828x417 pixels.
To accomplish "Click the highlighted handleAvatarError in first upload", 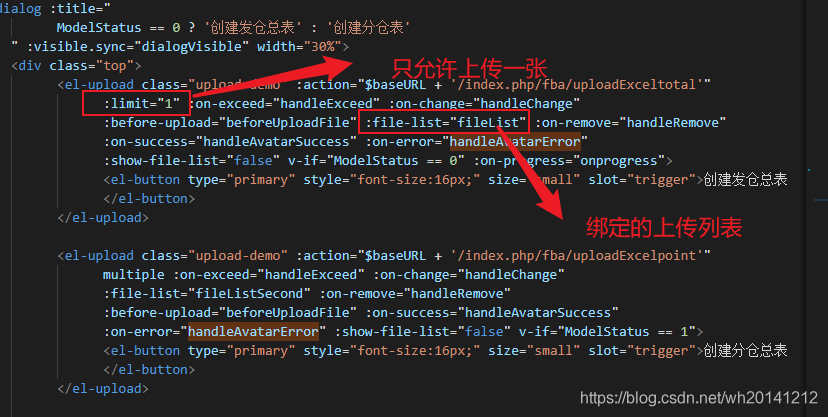I will (x=515, y=141).
